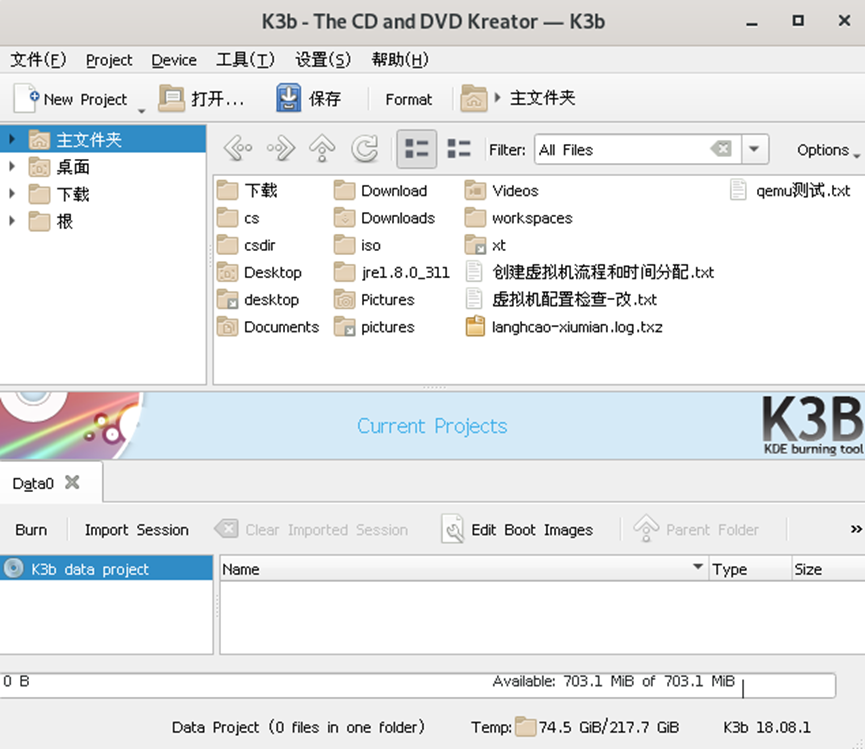
Task: Click the New Project toolbar icon
Action: tap(26, 99)
